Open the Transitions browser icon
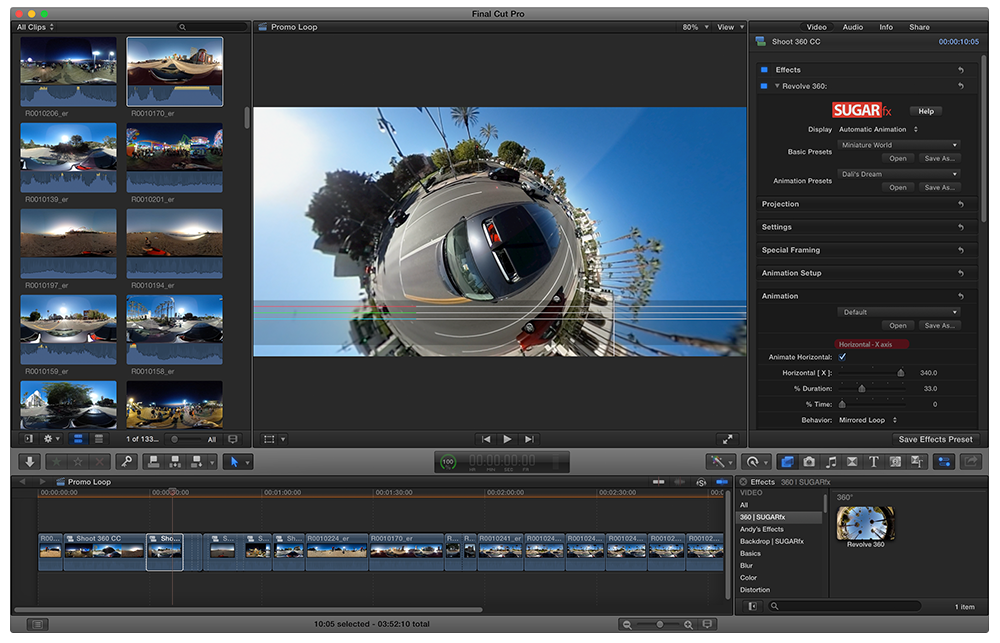The height and width of the screenshot is (643, 1000). (x=851, y=461)
